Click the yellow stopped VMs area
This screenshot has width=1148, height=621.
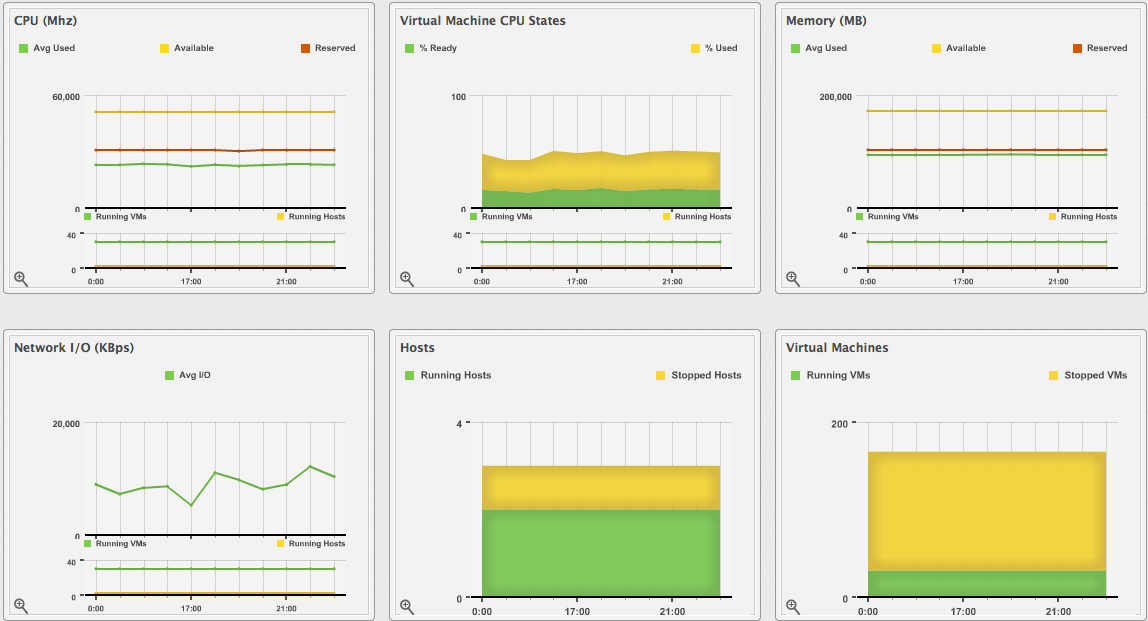[986, 510]
